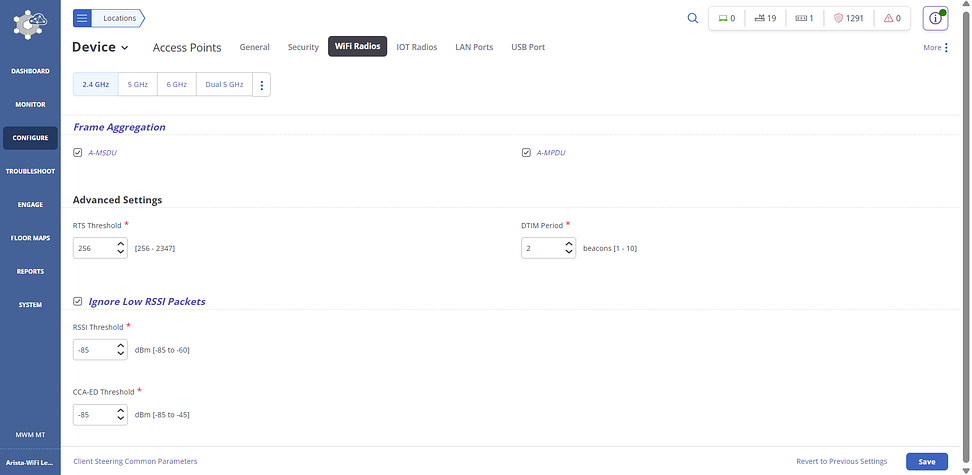The height and width of the screenshot is (475, 972).
Task: Open the More options menu
Action: (936, 47)
